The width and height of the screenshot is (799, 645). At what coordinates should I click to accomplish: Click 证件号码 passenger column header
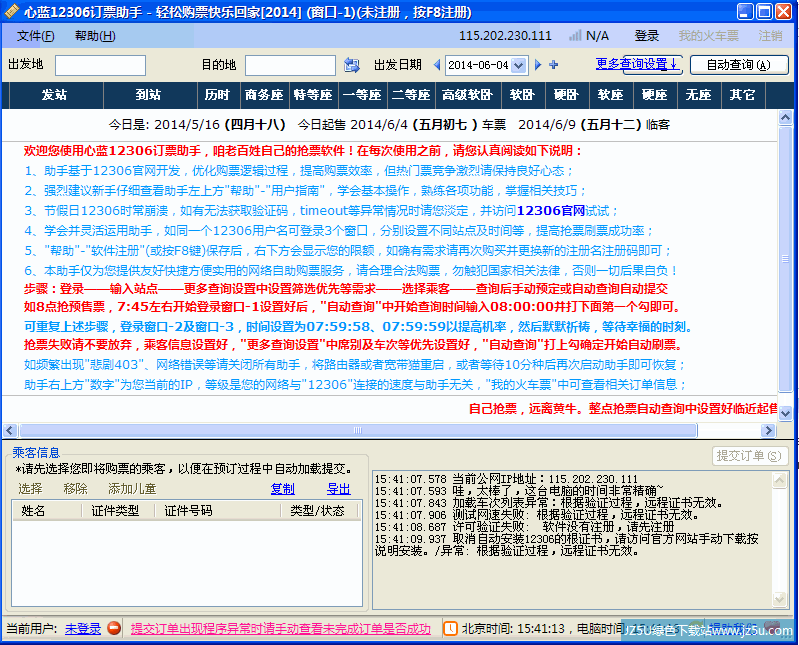point(217,510)
